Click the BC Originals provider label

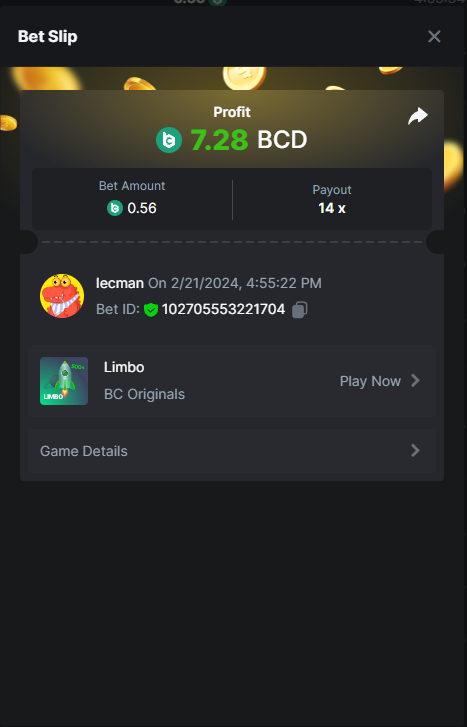click(x=144, y=395)
